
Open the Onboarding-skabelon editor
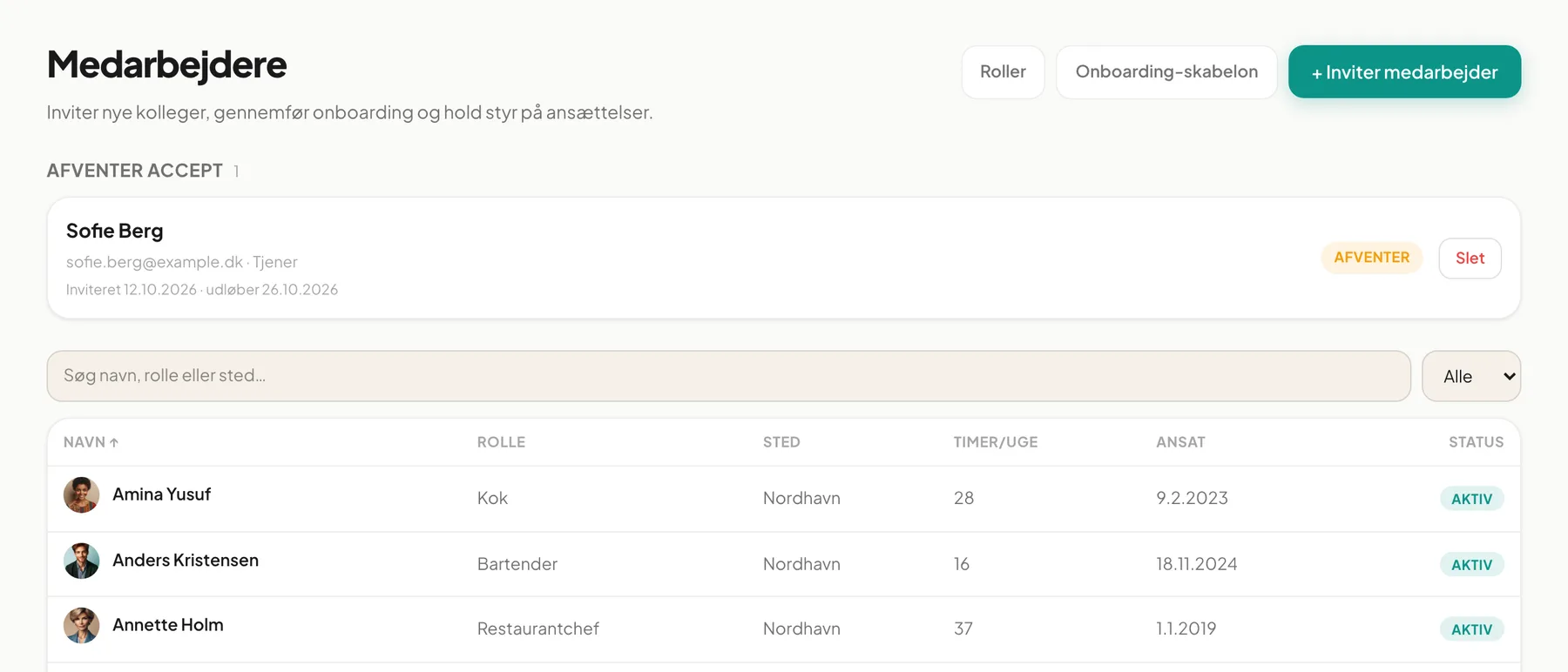pyautogui.click(x=1166, y=71)
